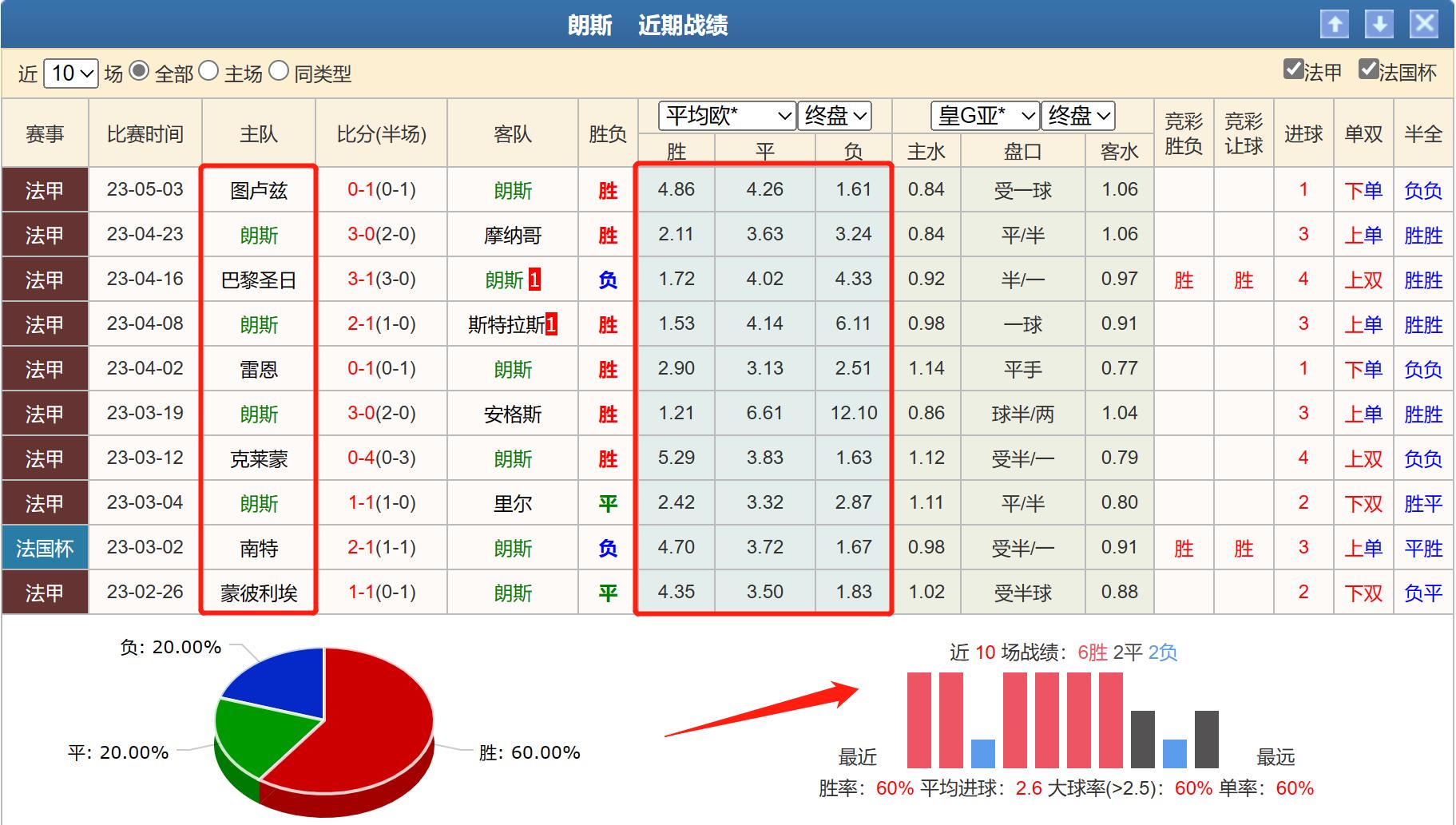Open the 平均欧* odds company dropdown
1456x825 pixels.
click(727, 117)
